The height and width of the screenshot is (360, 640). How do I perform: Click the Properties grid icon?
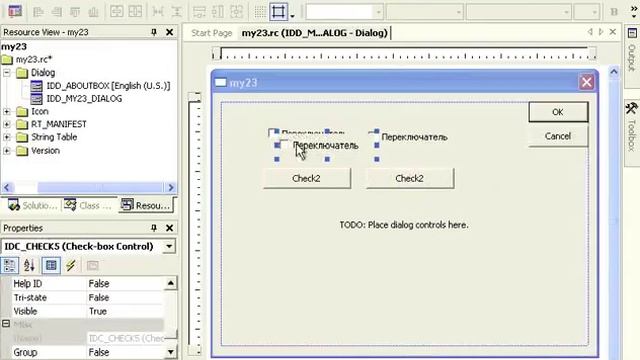(51, 265)
